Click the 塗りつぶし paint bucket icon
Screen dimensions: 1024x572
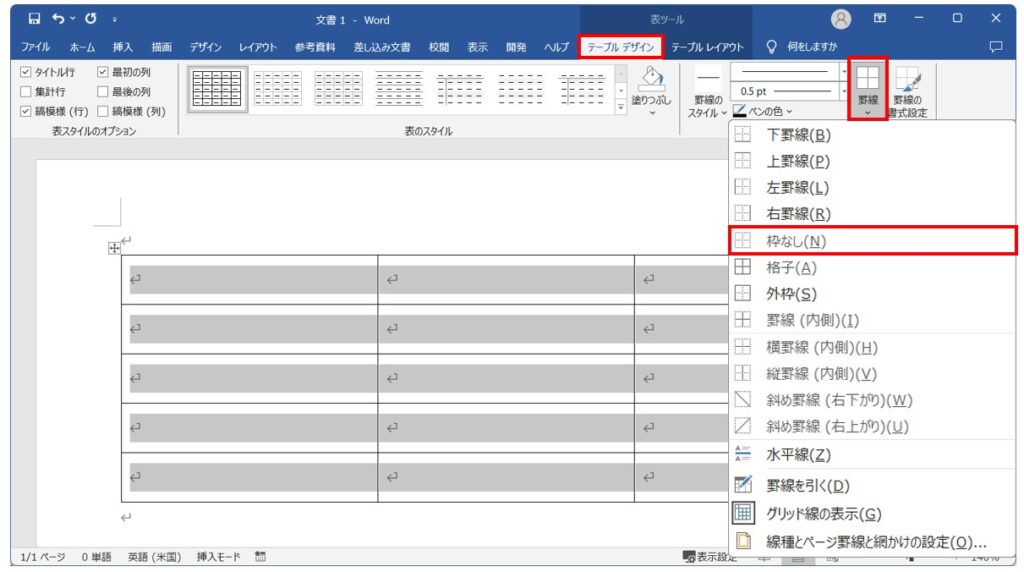[651, 79]
